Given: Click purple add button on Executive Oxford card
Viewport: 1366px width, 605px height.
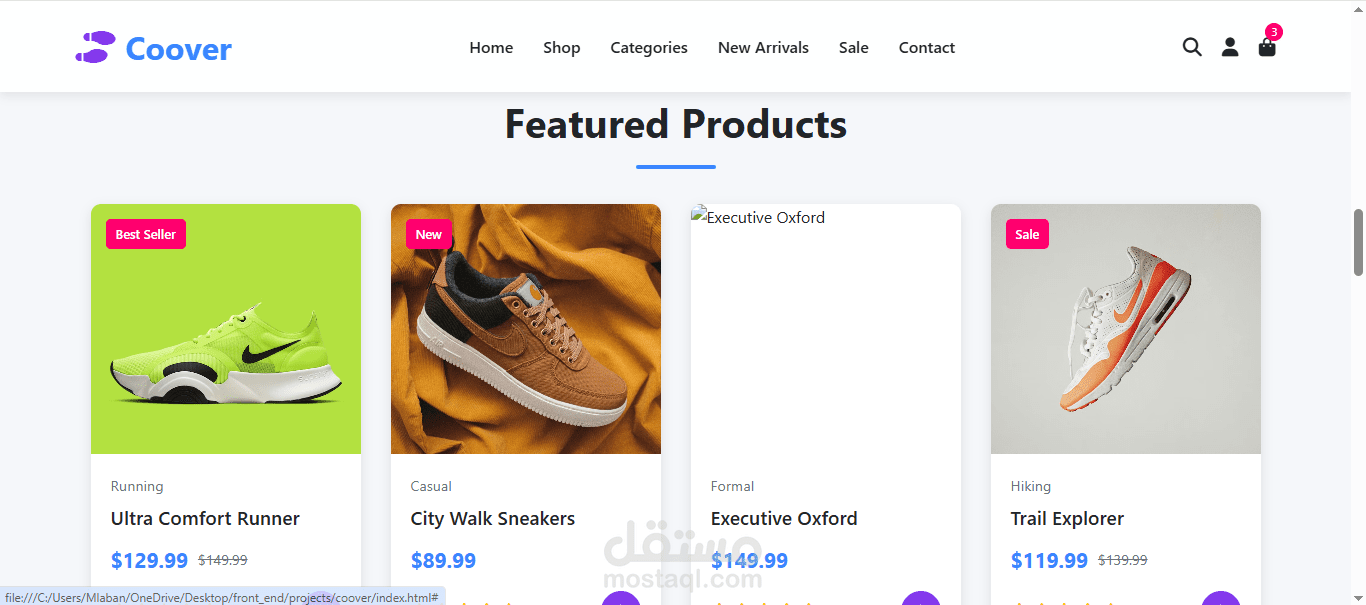Looking at the screenshot, I should coord(920,600).
